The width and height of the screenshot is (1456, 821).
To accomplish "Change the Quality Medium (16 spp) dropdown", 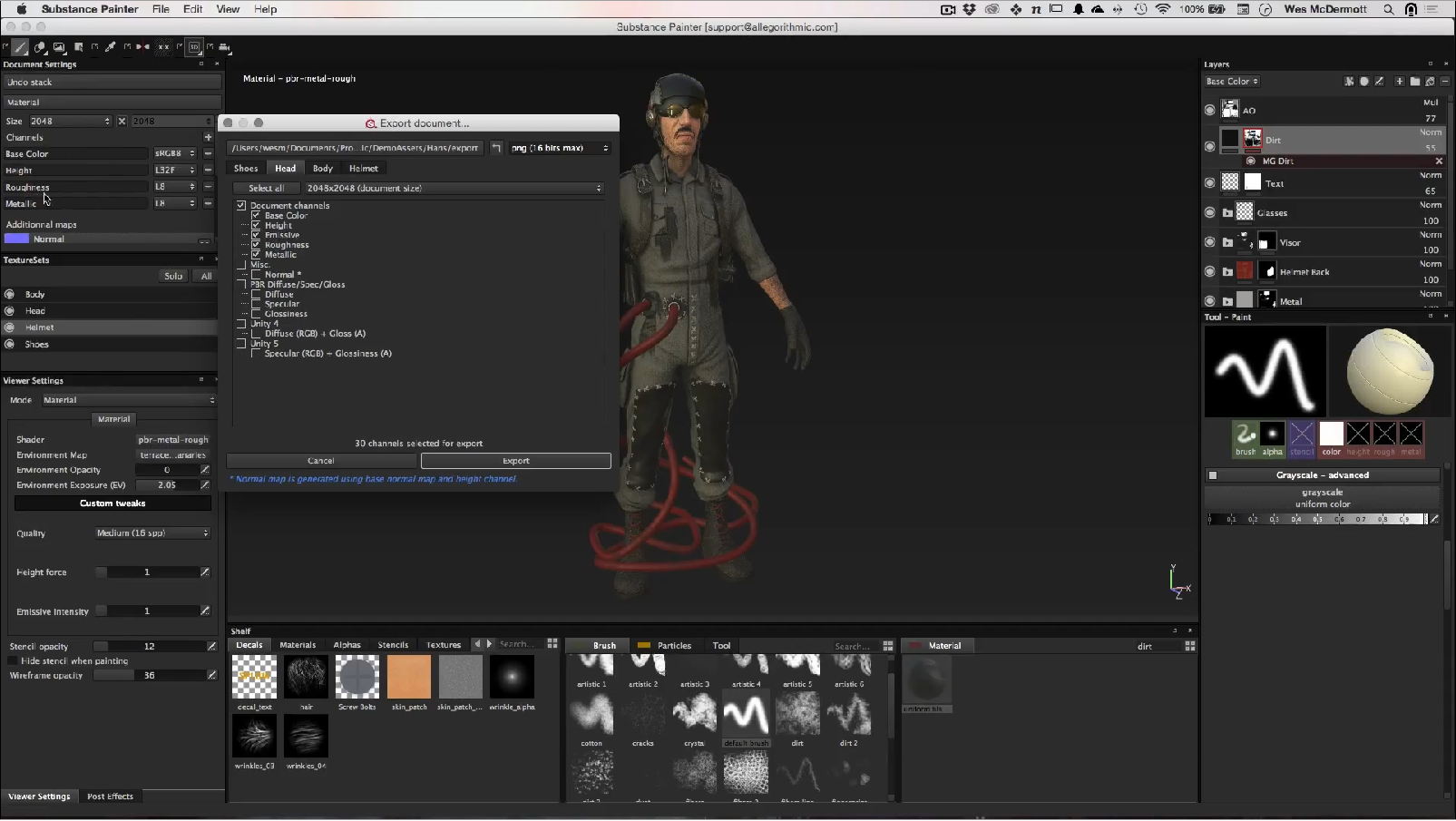I will tap(152, 533).
